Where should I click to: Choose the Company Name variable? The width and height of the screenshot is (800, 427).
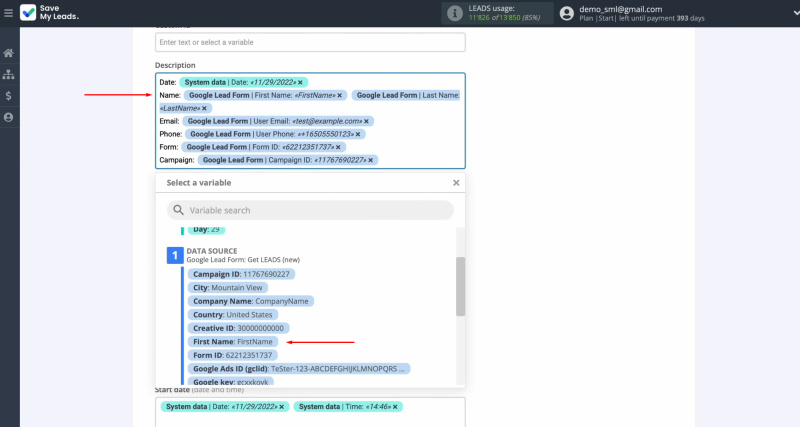point(250,300)
